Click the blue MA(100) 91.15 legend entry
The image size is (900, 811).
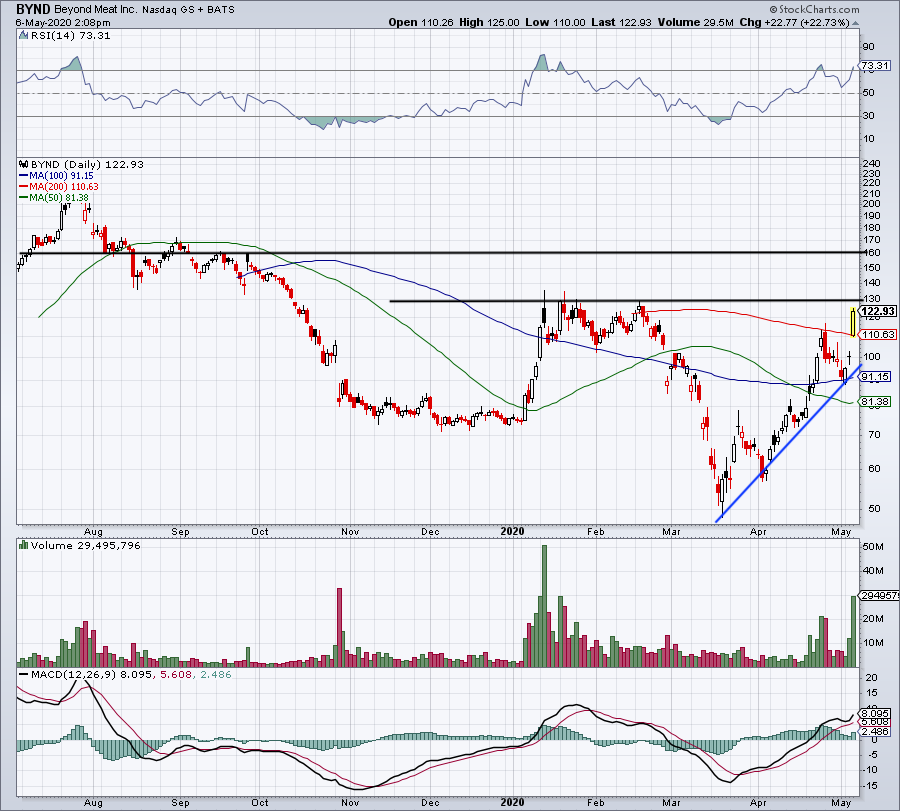[56, 176]
